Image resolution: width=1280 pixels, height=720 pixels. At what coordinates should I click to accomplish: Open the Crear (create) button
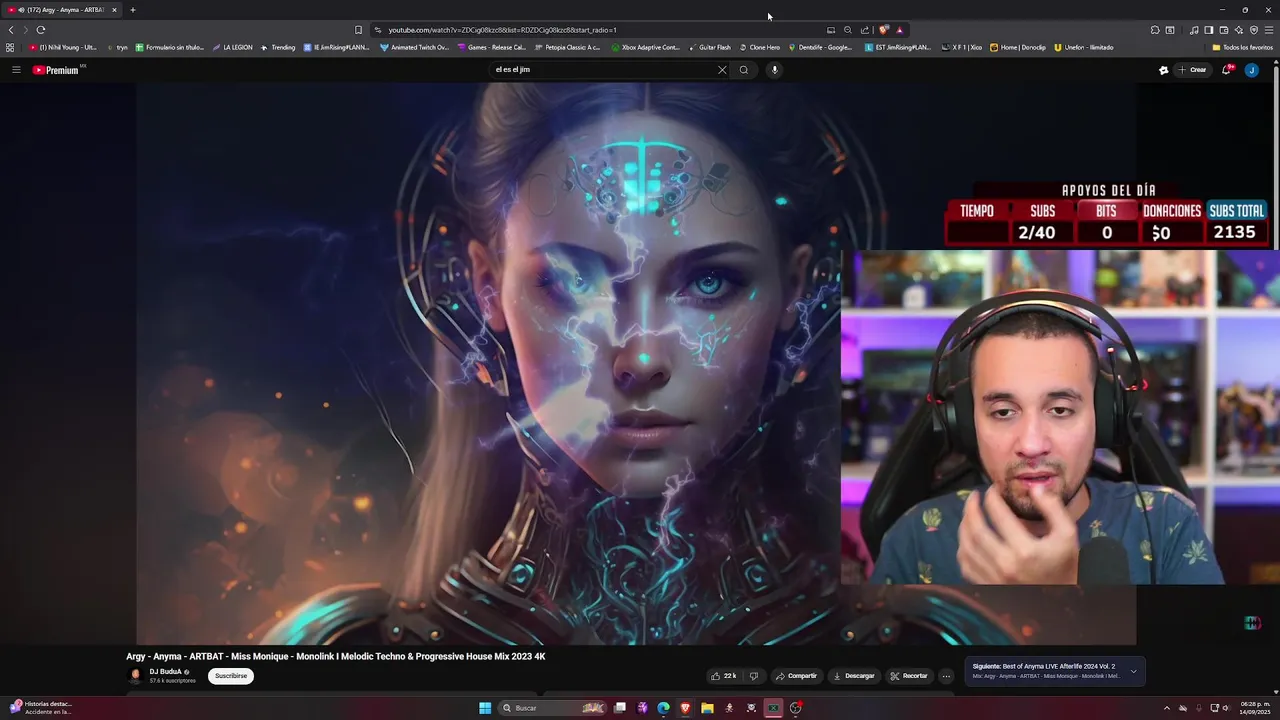coord(1192,70)
